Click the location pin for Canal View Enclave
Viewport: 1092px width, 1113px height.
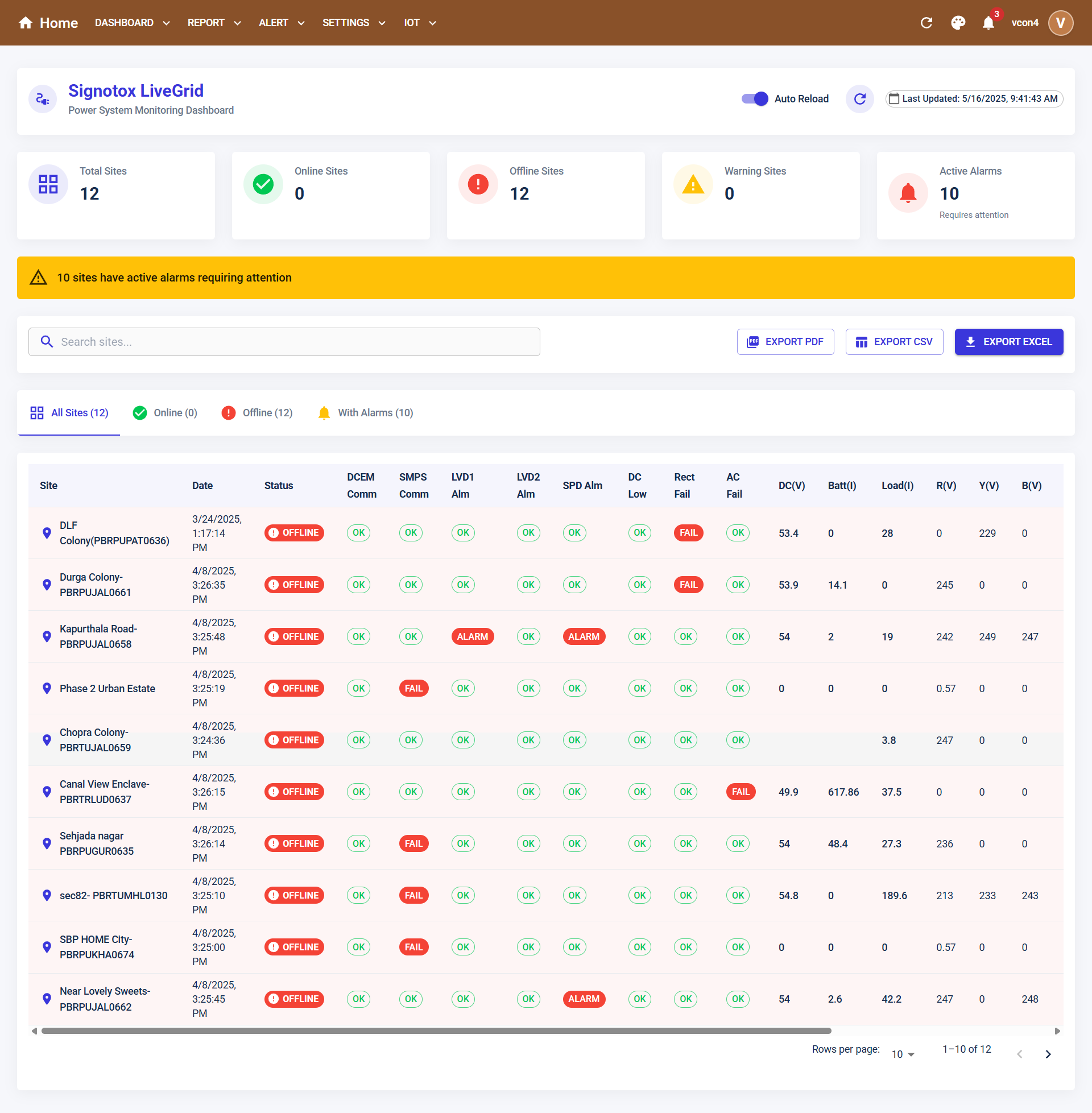(x=47, y=792)
